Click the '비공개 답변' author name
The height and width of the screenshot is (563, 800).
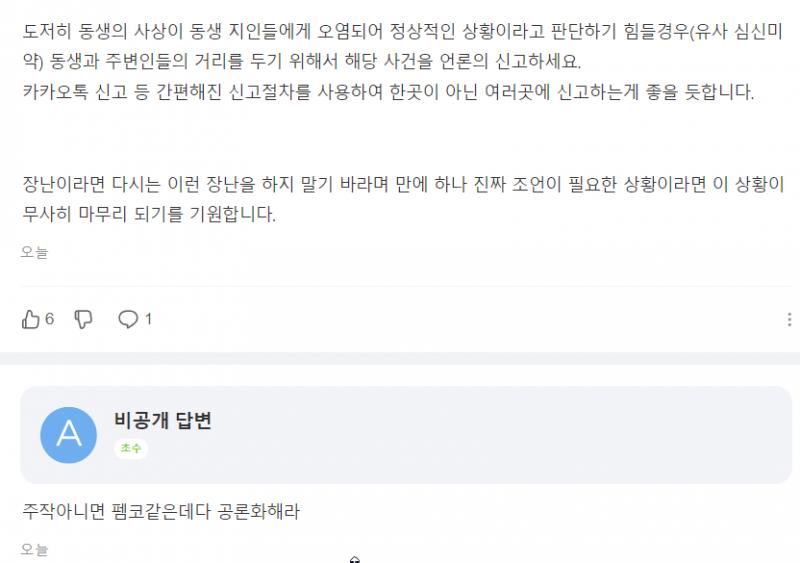(163, 421)
